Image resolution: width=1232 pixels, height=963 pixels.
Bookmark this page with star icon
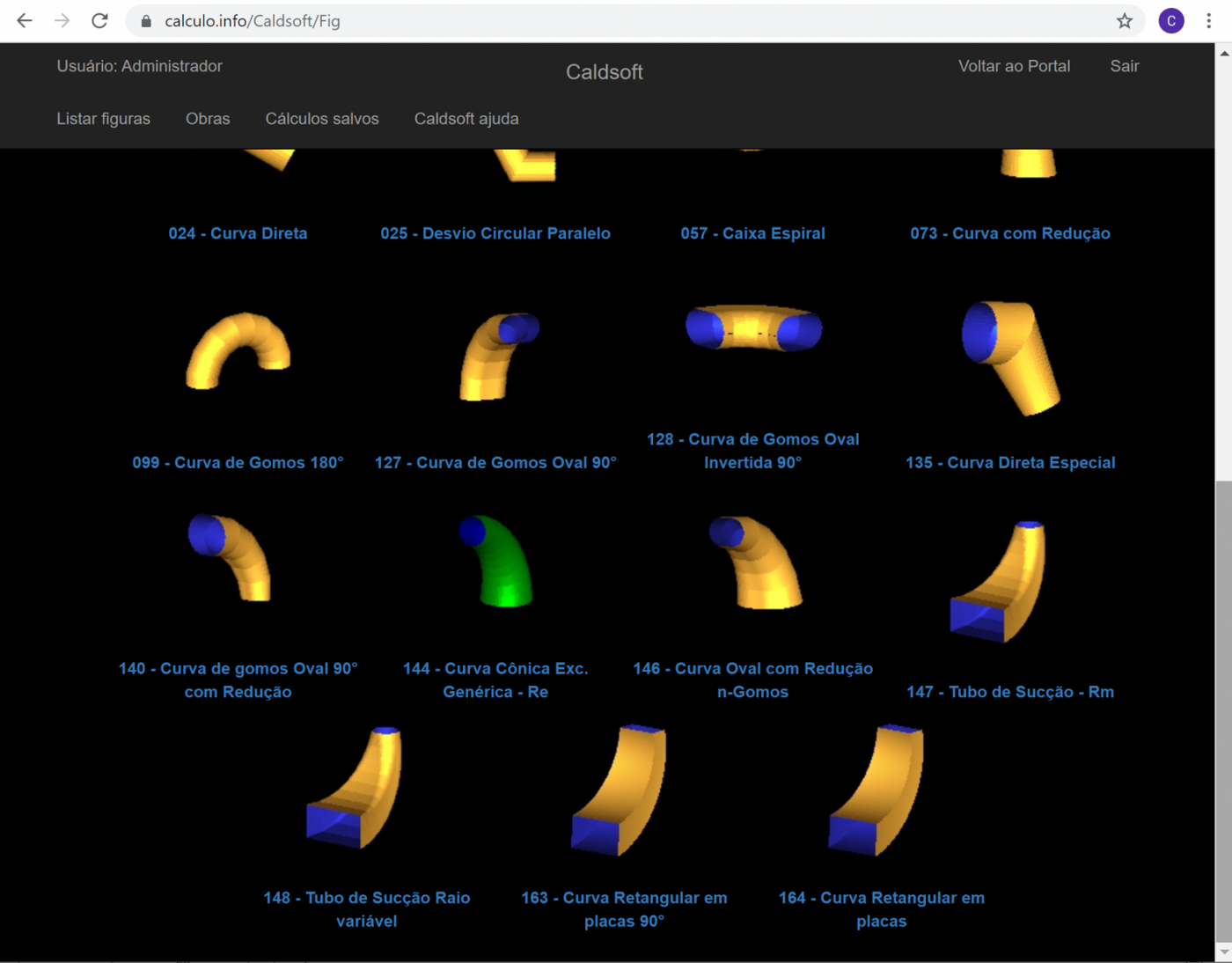point(1124,21)
